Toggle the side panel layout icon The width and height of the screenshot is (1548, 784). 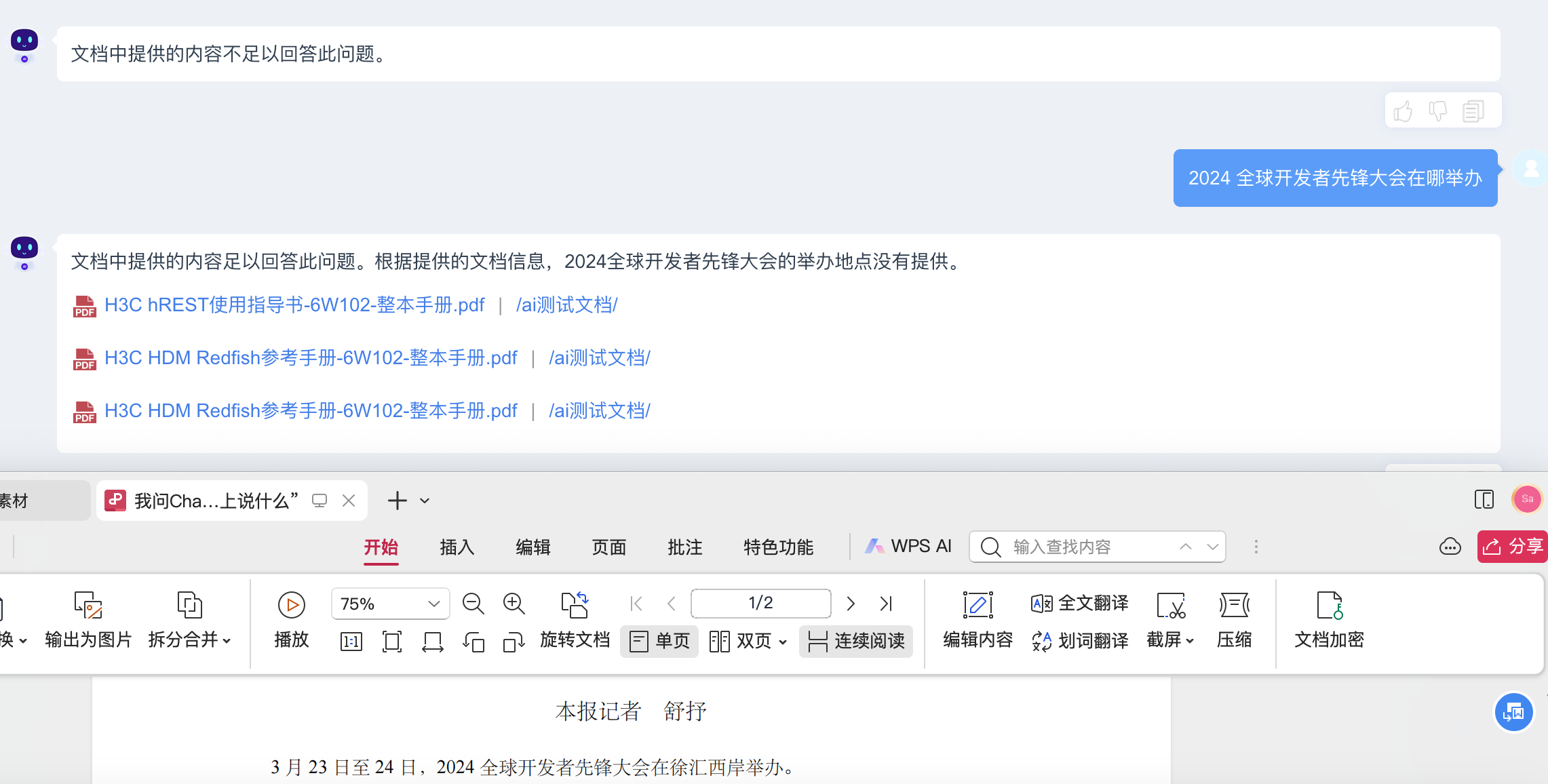pos(1484,500)
